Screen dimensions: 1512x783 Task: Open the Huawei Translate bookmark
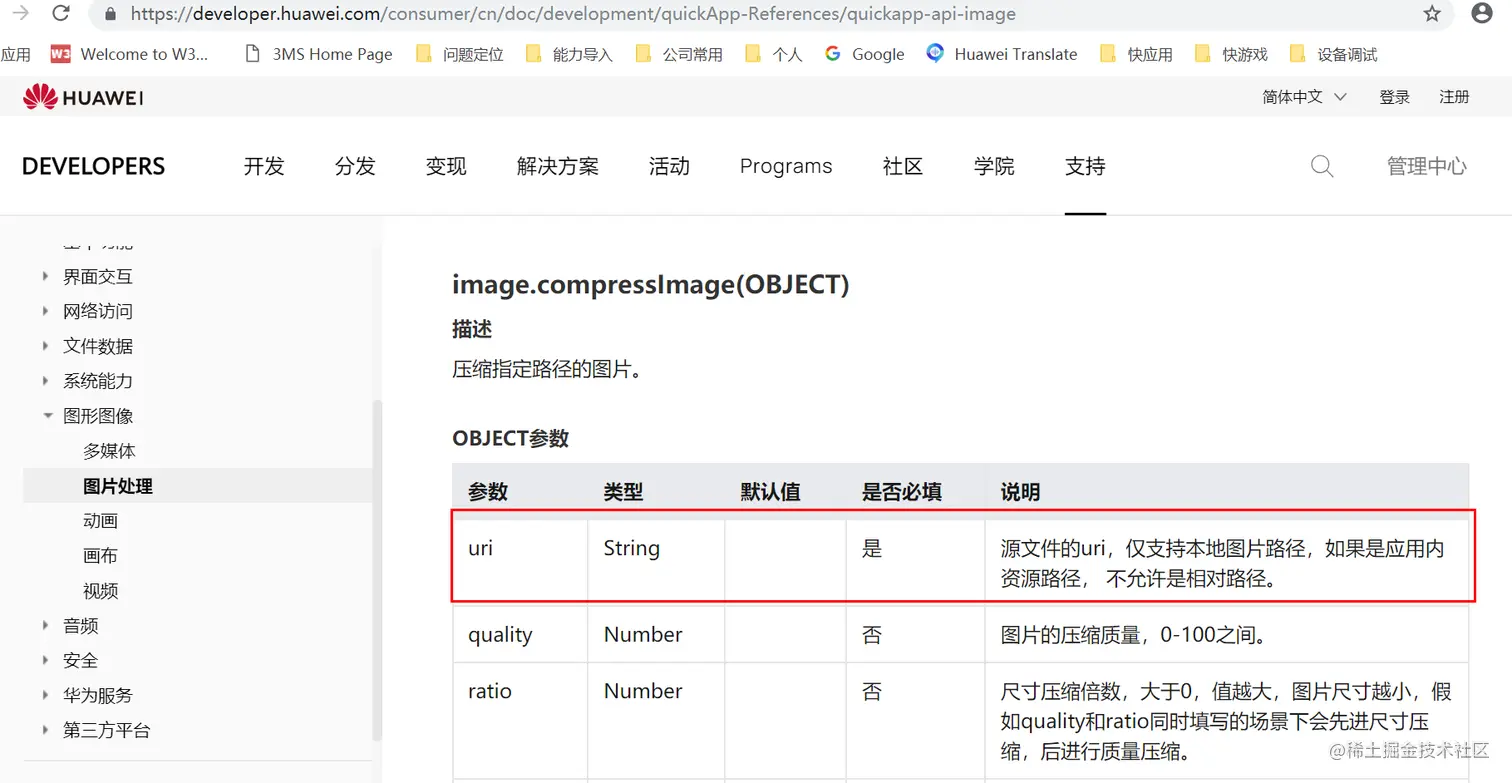tap(1002, 54)
